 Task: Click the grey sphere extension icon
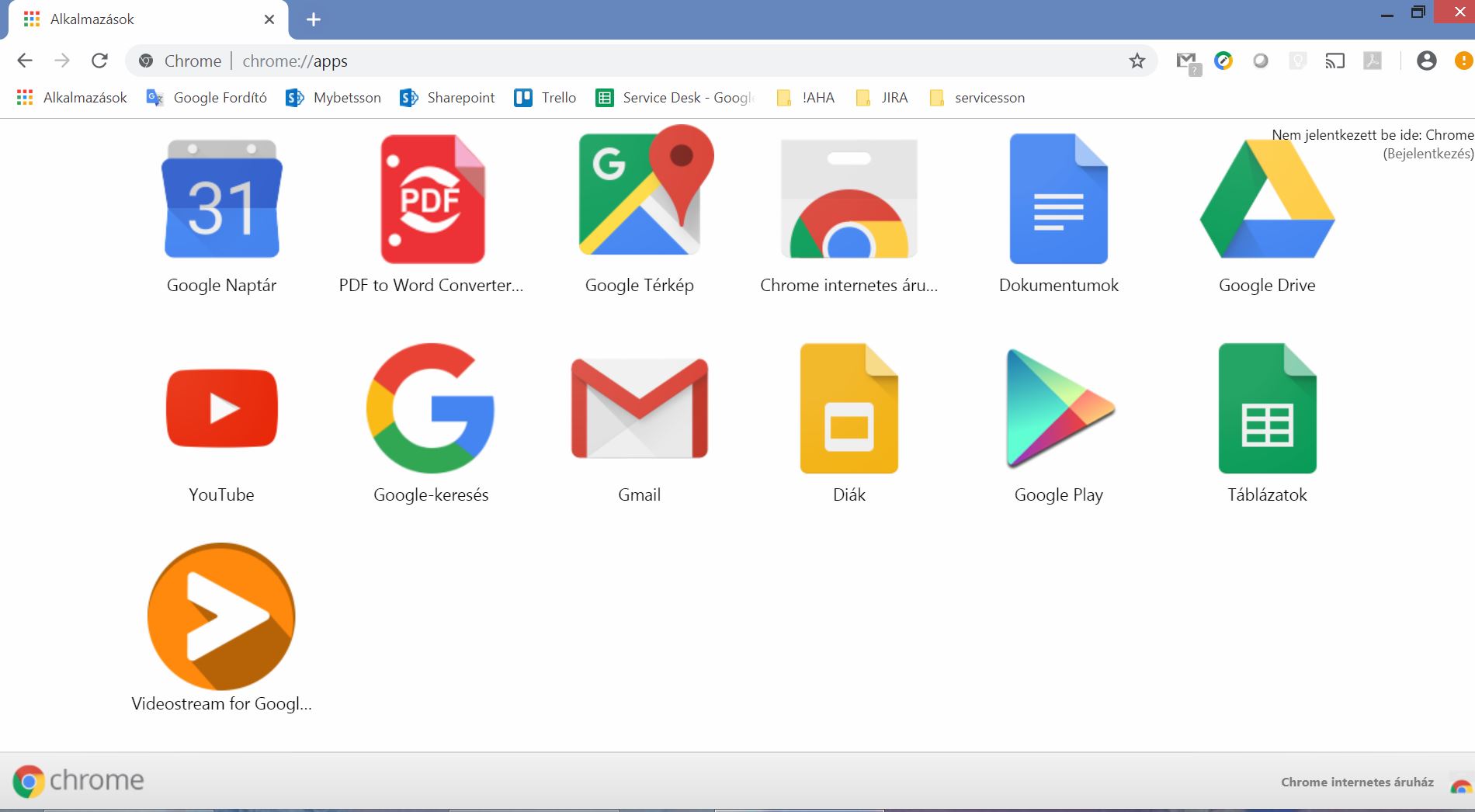1261,61
